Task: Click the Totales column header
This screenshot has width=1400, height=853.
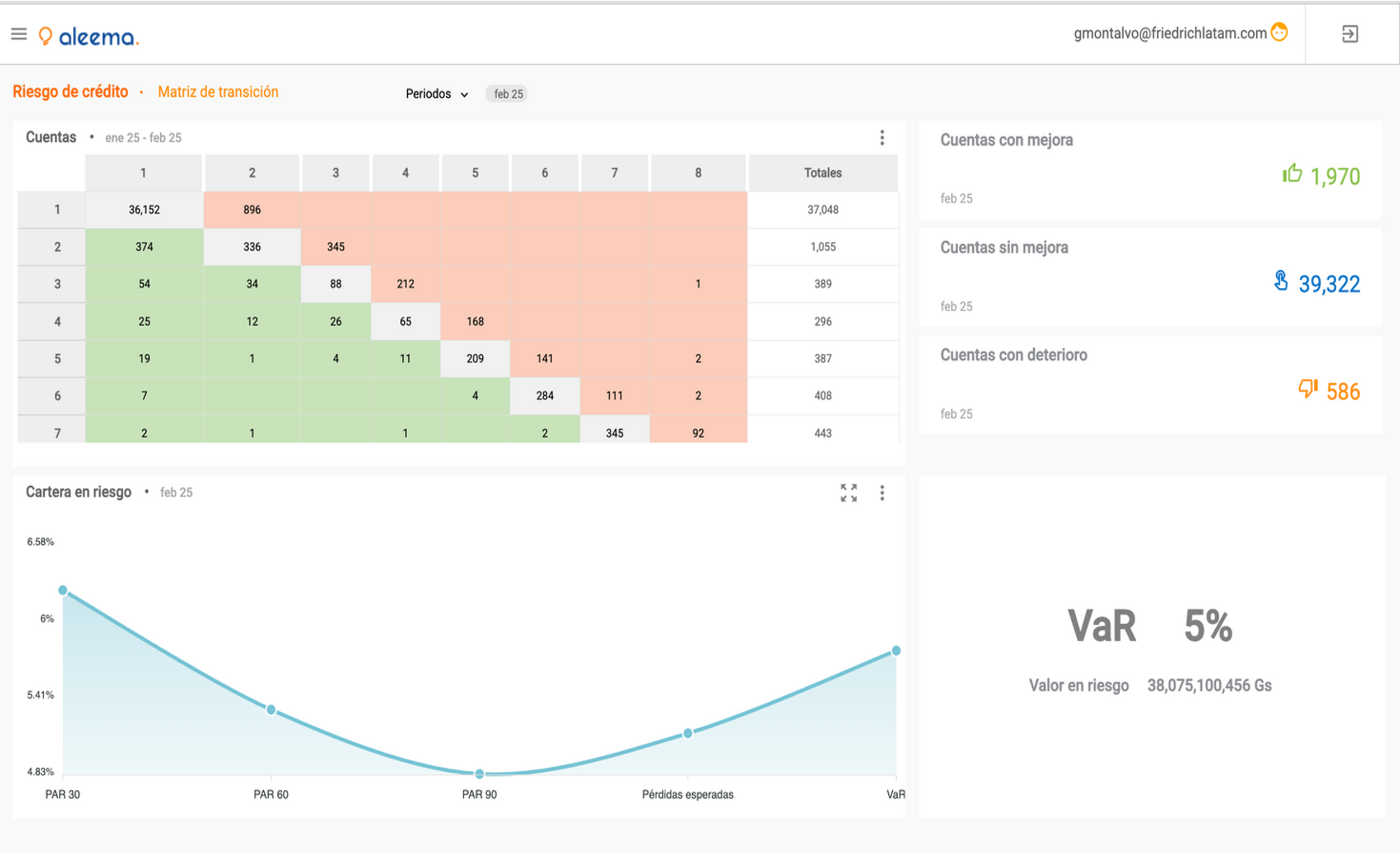Action: 822,172
